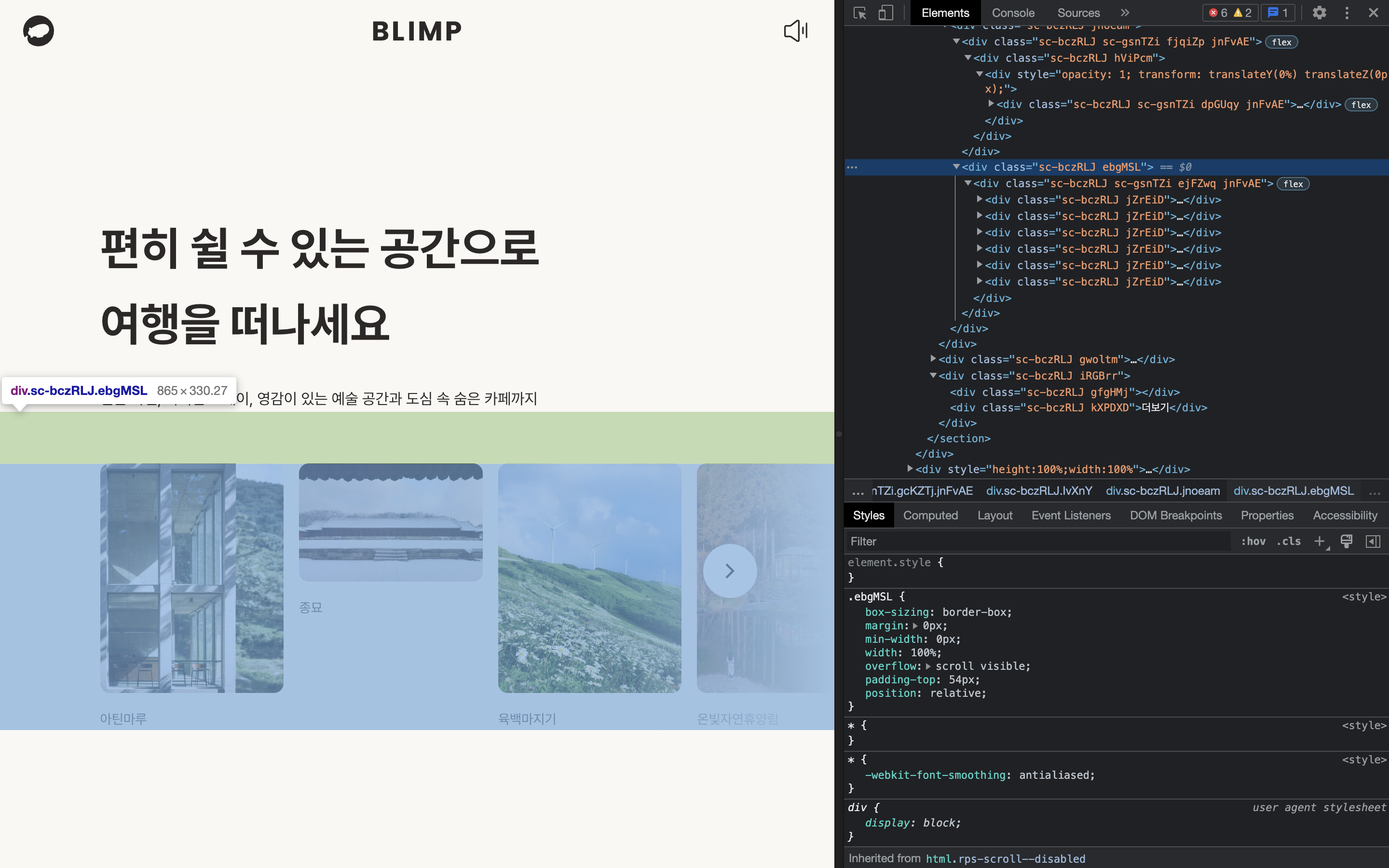Click breadcrumb div.sc-bczRLJ.ebgMSL
Screen dimensions: 1389x868
[x=1294, y=491]
